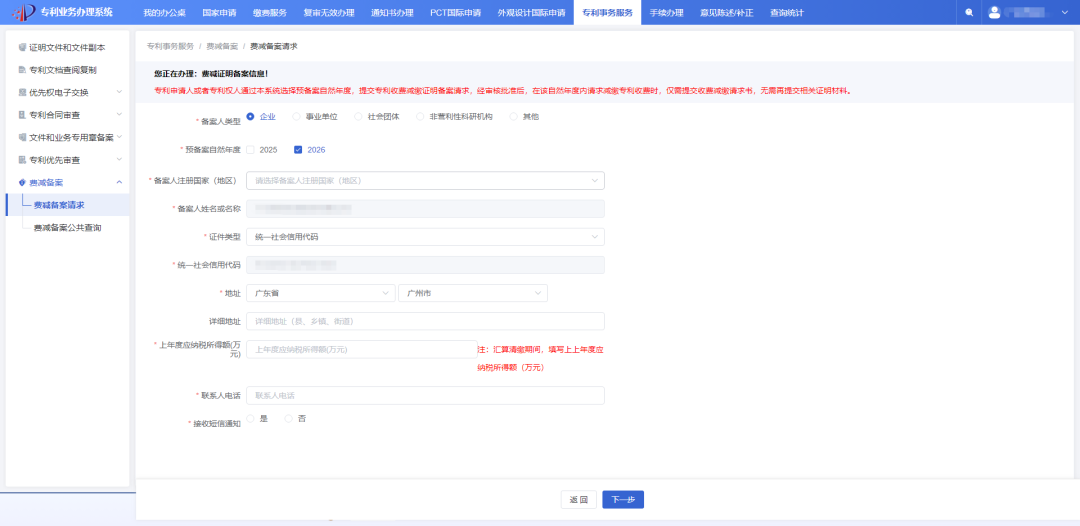Screen dimensions: 1080x526
Task: Check the 2025 year checkbox
Action: coord(250,149)
